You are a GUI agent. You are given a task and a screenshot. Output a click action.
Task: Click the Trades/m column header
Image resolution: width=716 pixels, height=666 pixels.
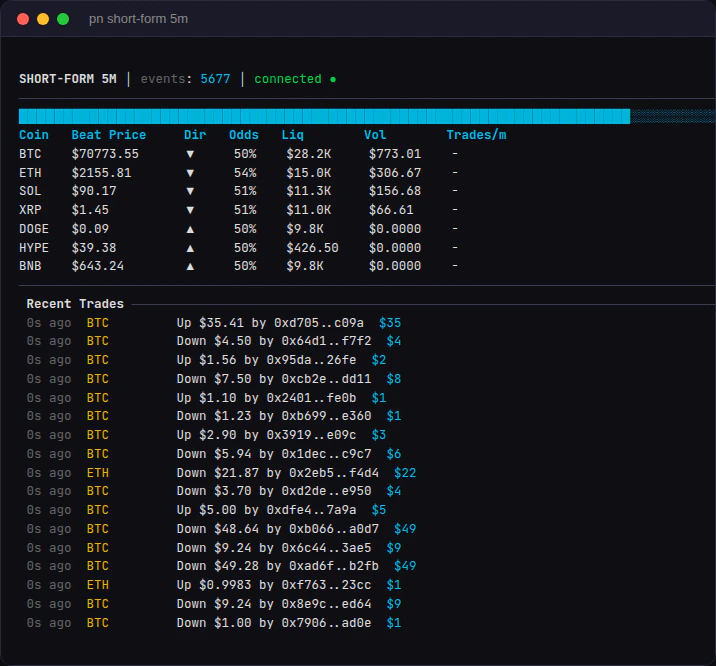[x=476, y=135]
